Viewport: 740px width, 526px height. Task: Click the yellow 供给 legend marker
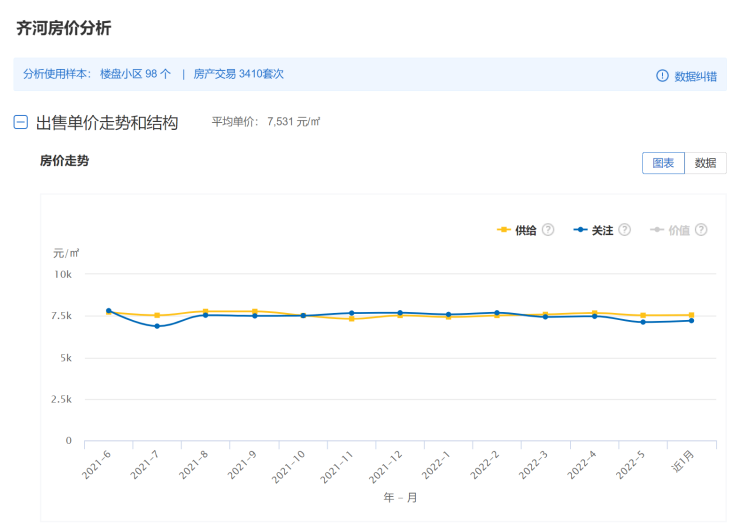504,230
